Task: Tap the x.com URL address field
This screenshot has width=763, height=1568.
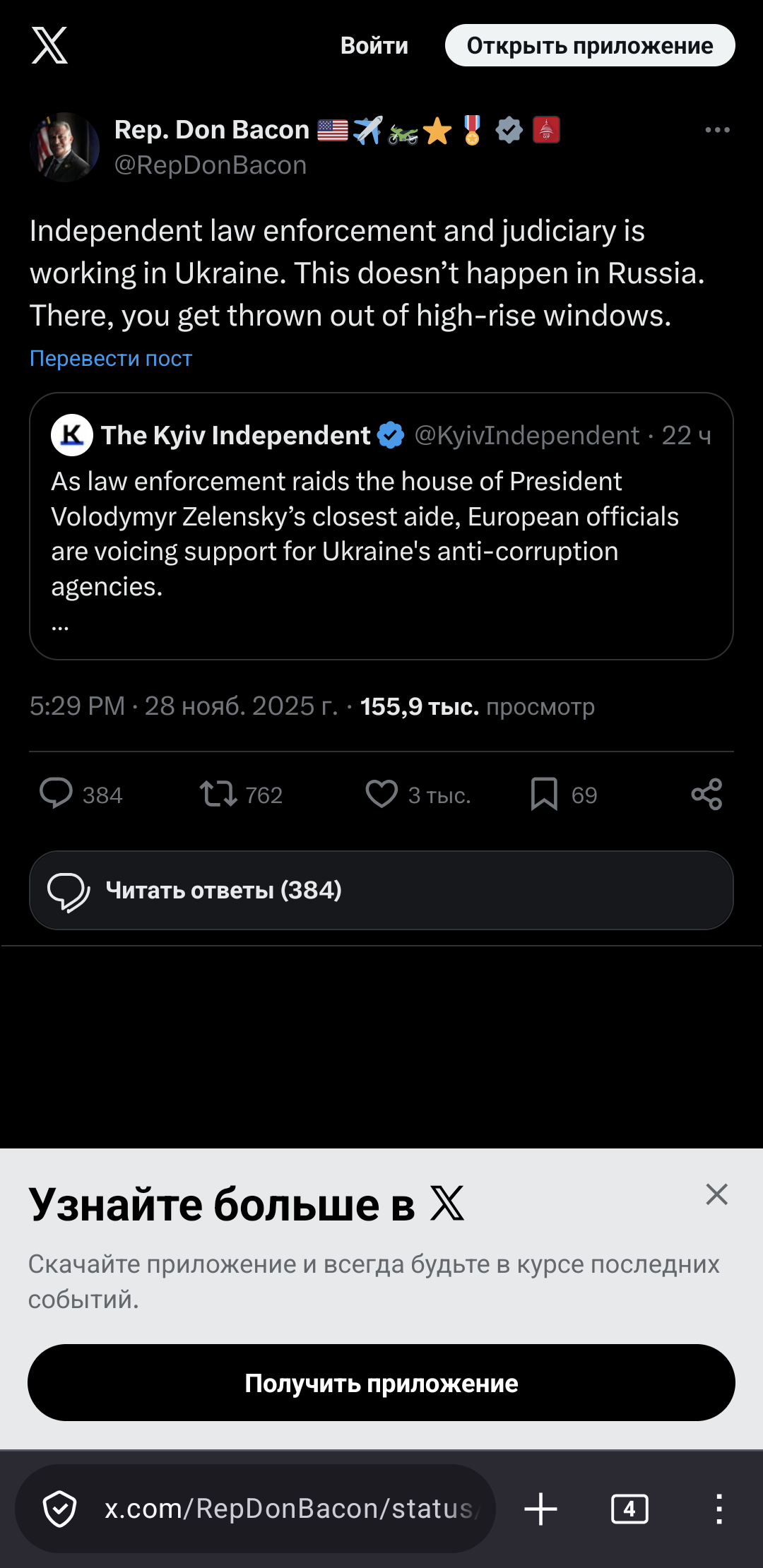Action: click(290, 1509)
